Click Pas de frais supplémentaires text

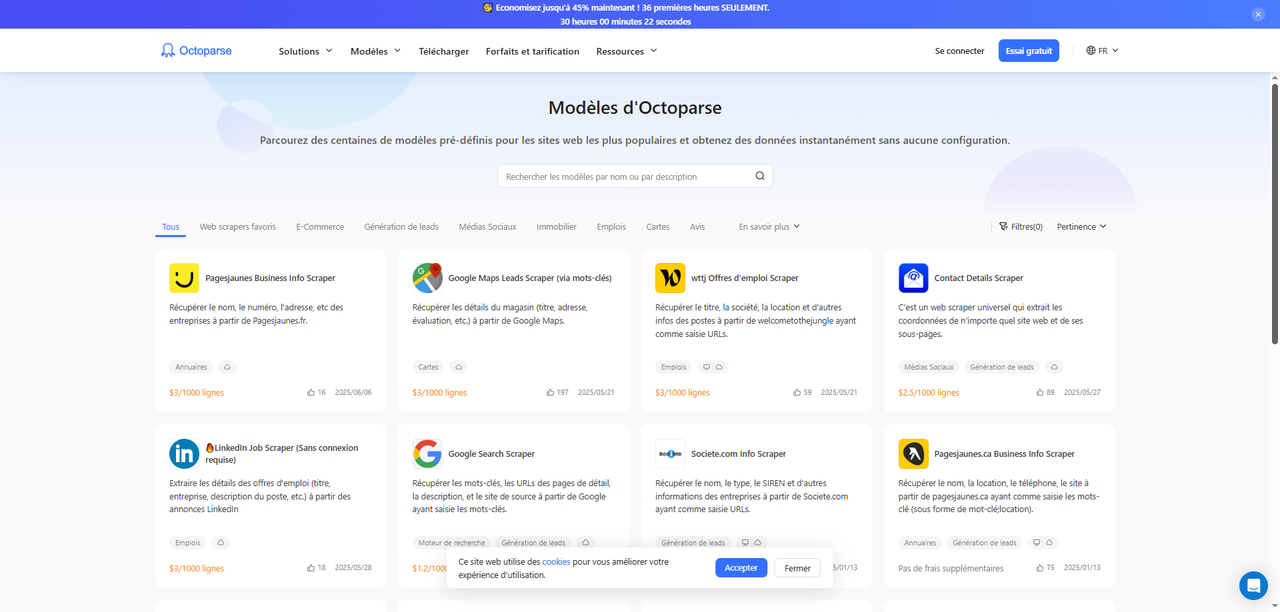(951, 568)
